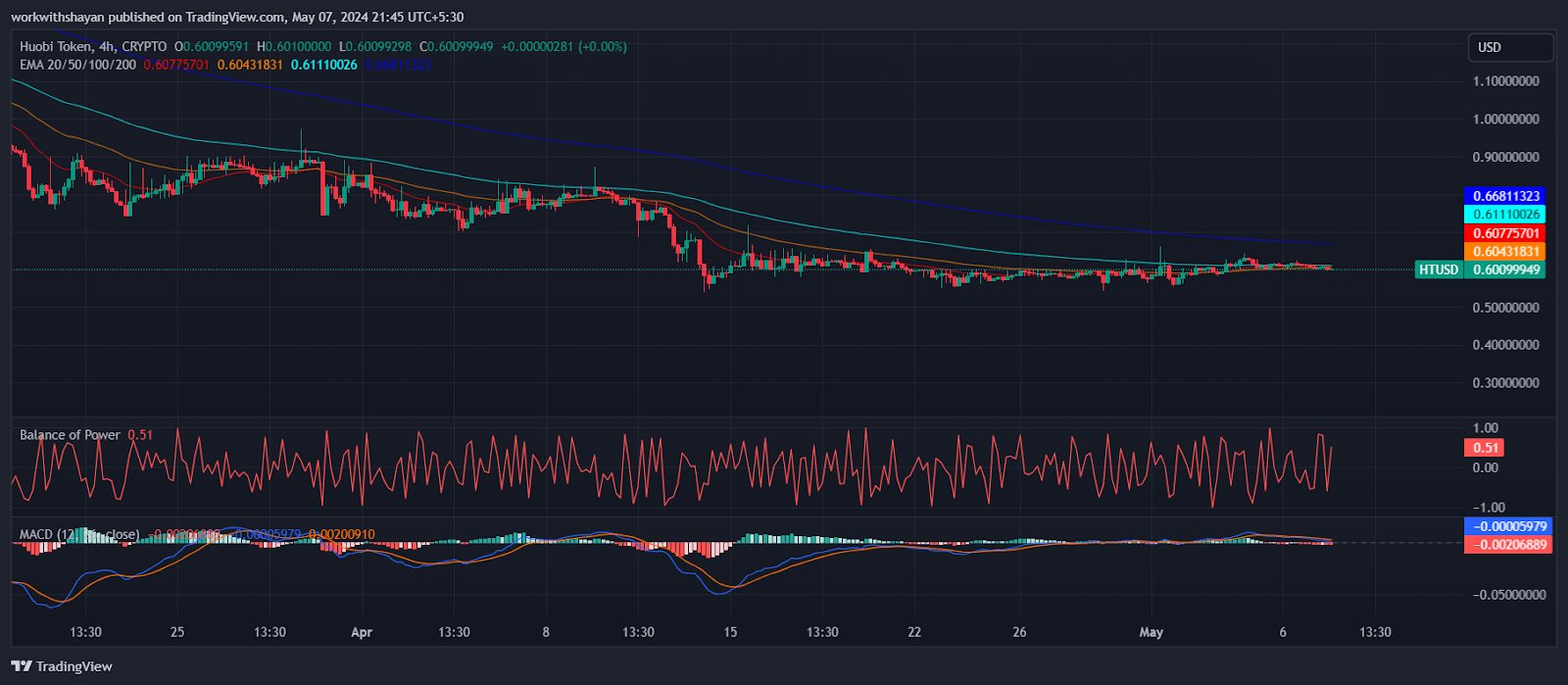Click the cyan 0.61110026 value in EMA legend
The height and width of the screenshot is (685, 1568).
[x=323, y=65]
